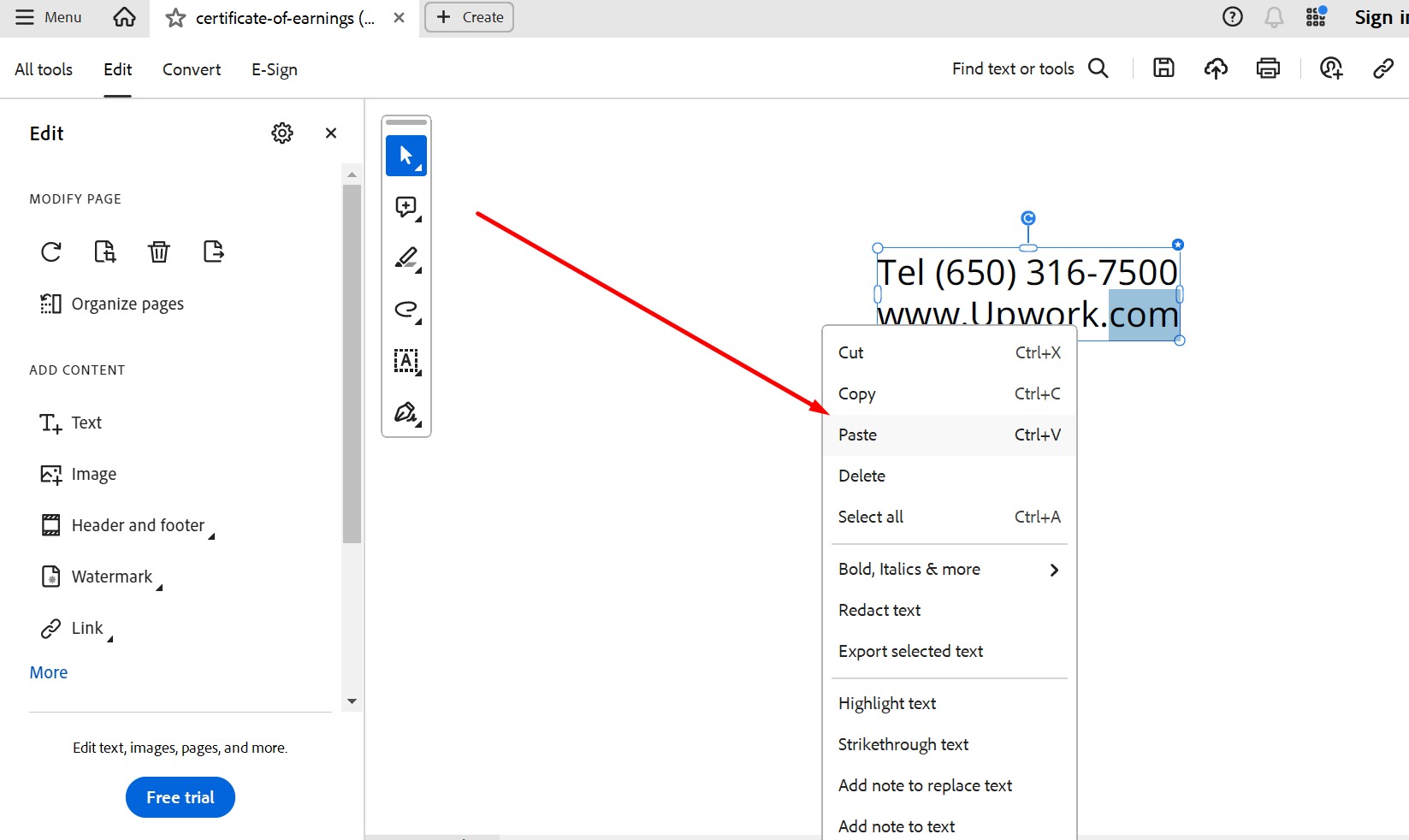Switch to the Convert tab
This screenshot has height=840, width=1409.
pyautogui.click(x=192, y=69)
